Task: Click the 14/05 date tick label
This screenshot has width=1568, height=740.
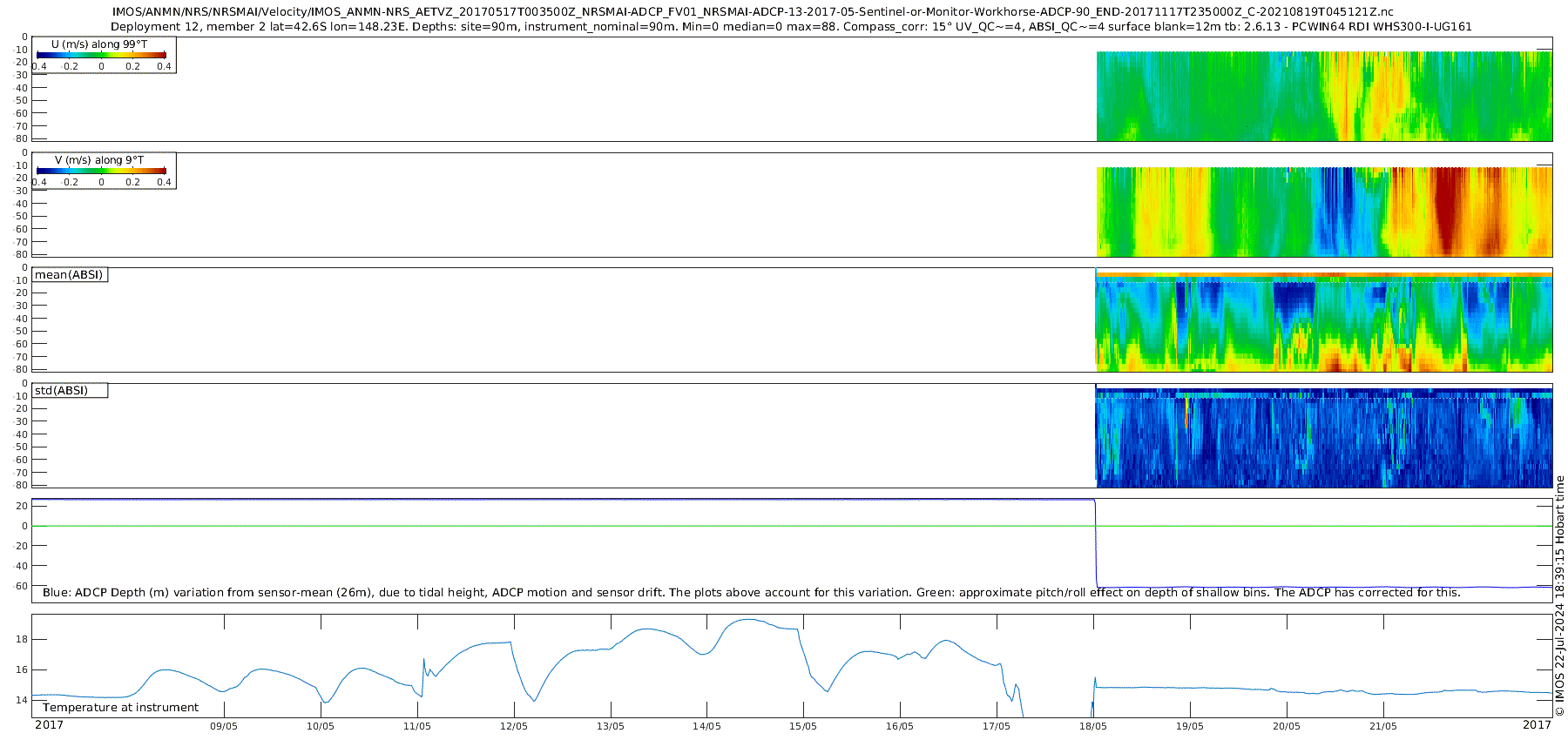Action: tap(706, 727)
